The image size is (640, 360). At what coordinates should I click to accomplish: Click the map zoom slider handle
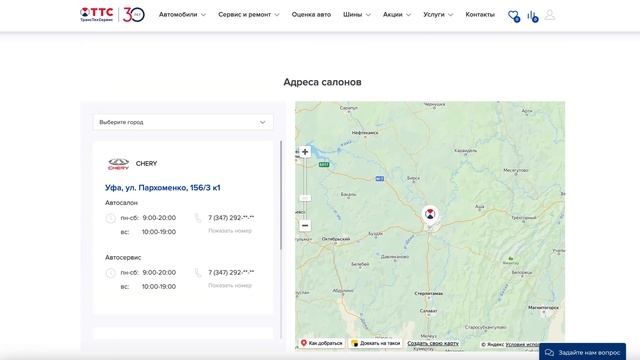point(305,198)
